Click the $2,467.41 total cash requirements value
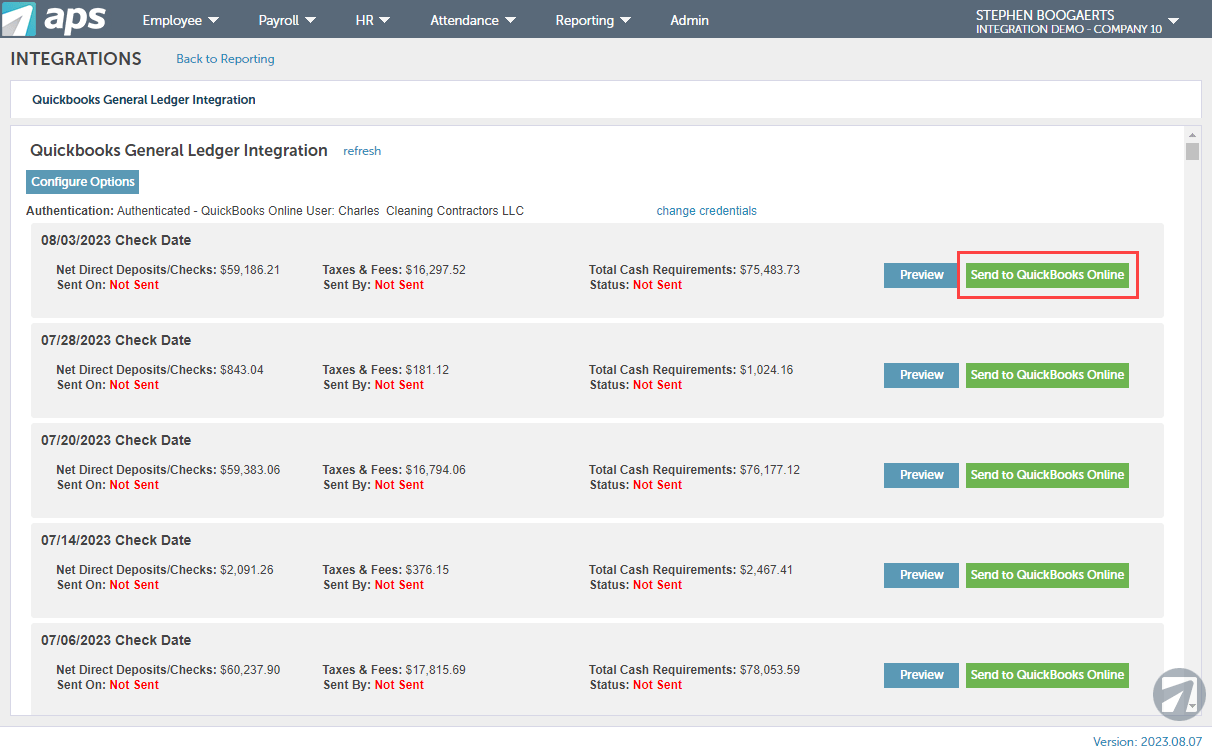Image resolution: width=1212 pixels, height=756 pixels. pyautogui.click(x=766, y=570)
